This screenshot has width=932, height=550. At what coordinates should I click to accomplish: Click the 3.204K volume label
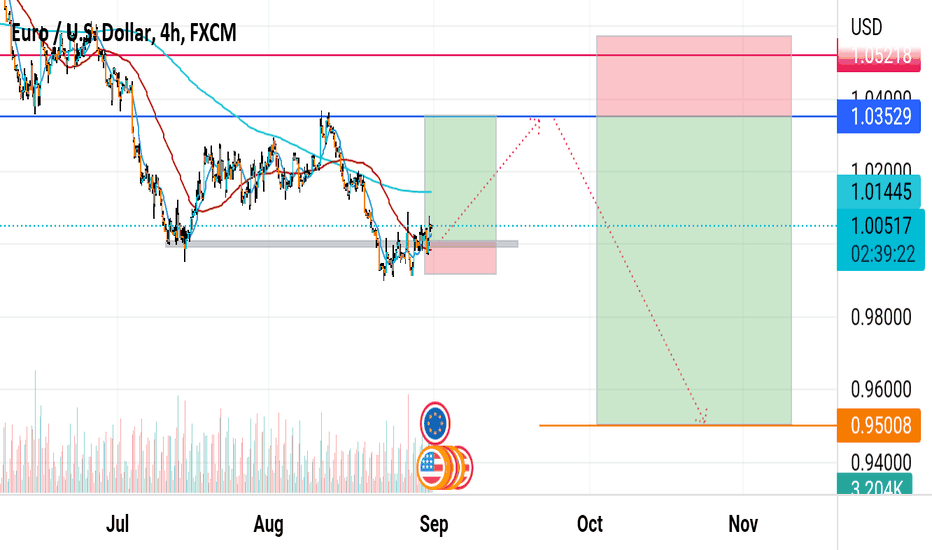879,484
